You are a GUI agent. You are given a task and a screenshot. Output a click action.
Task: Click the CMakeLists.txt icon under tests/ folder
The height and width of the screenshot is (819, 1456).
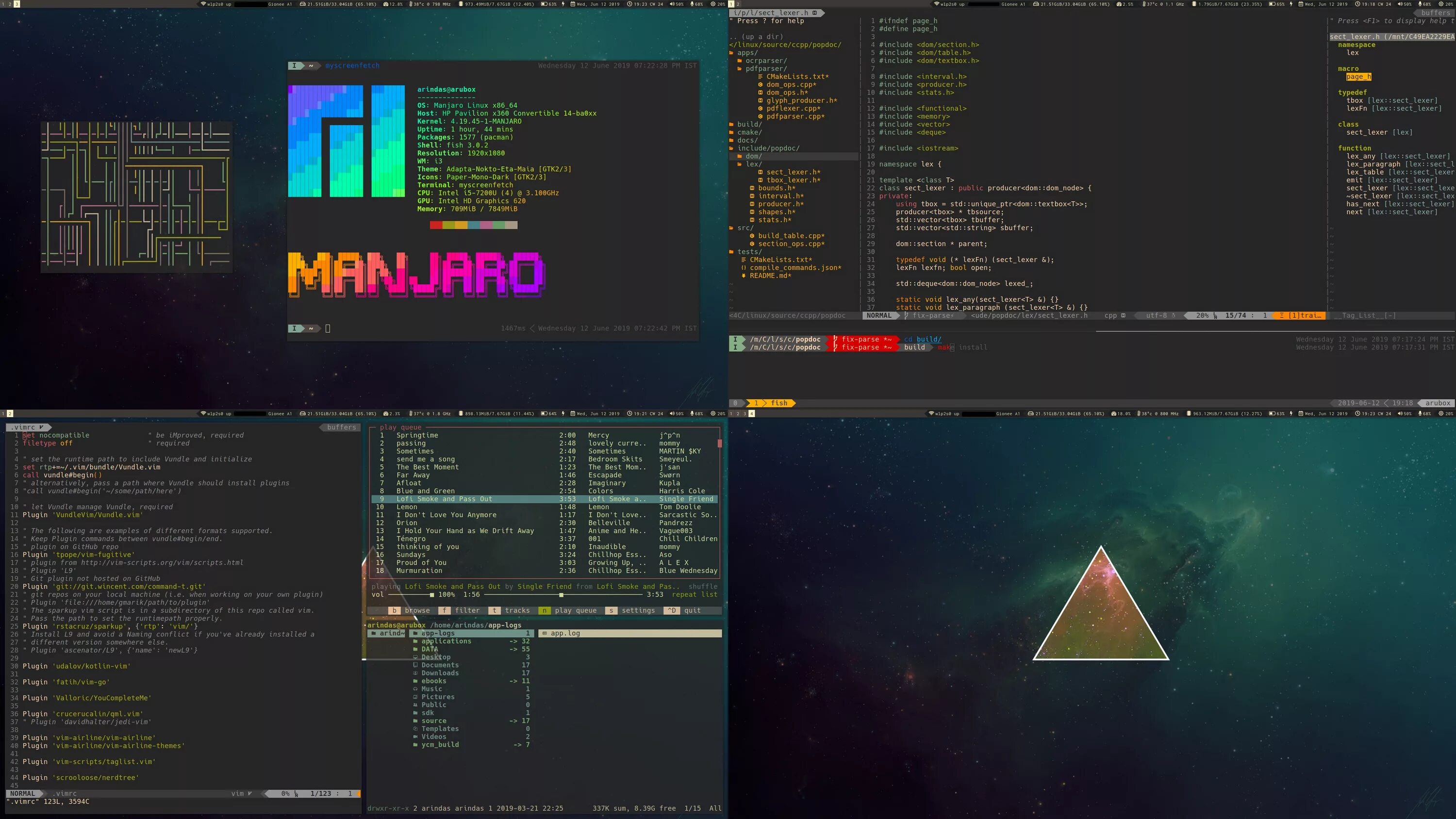tap(744, 260)
